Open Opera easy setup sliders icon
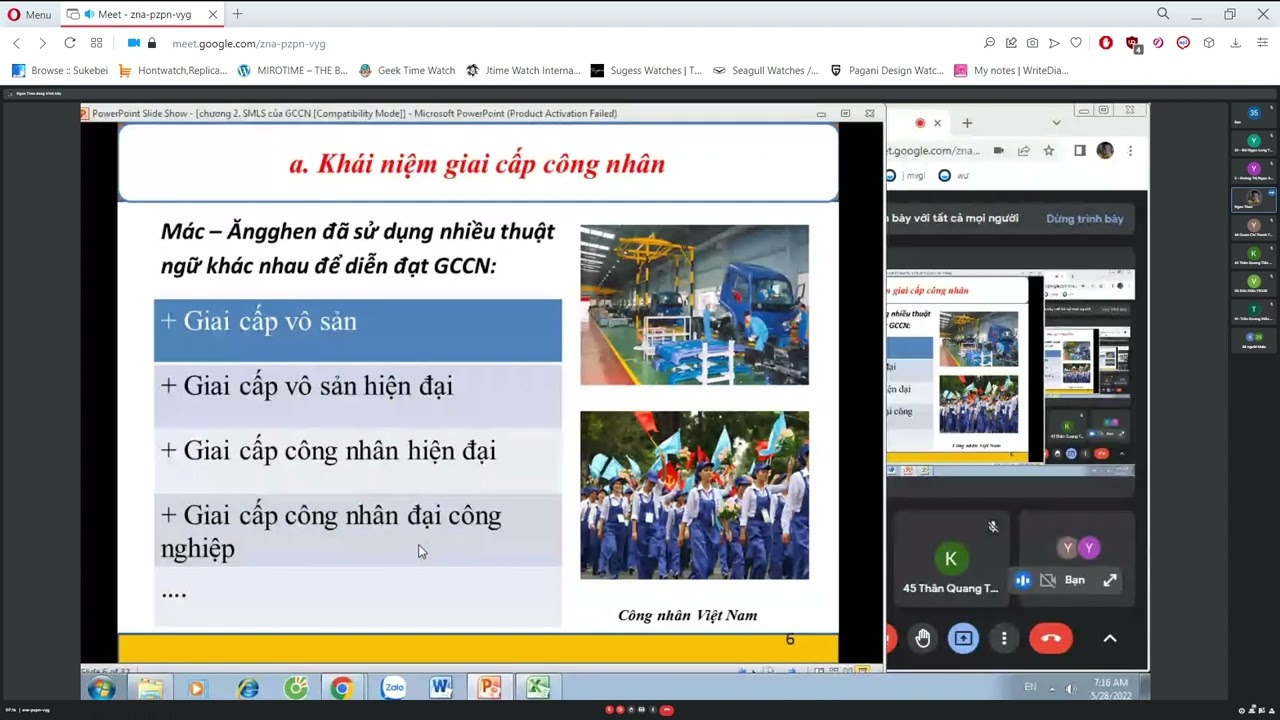Image resolution: width=1280 pixels, height=720 pixels. coord(1262,43)
